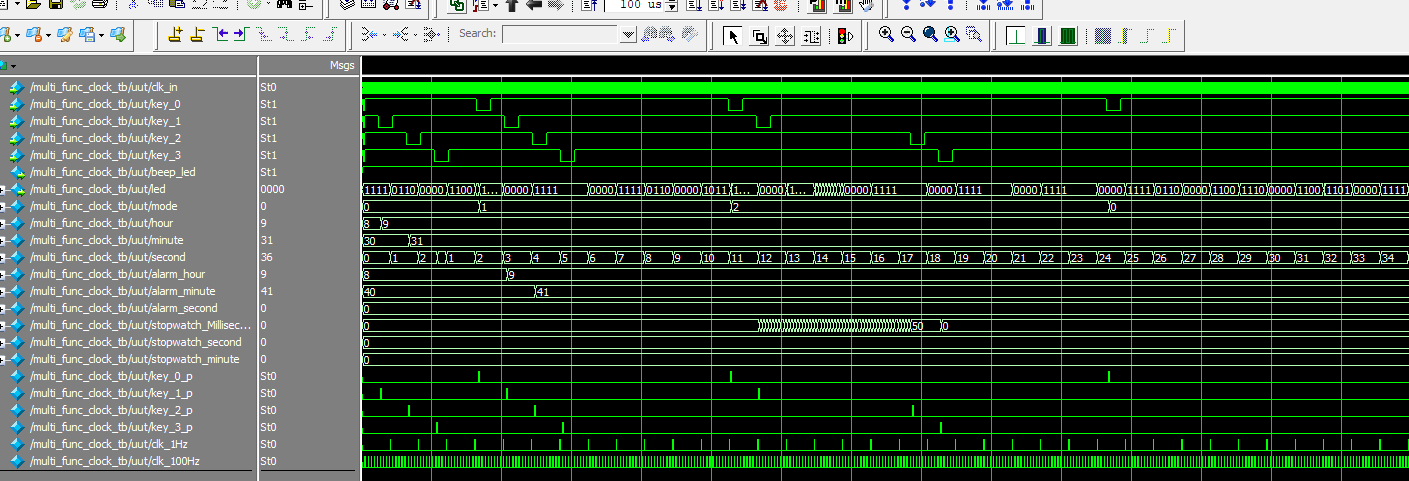Viewport: 1409px width, 481px height.
Task: Click the save-disk wave toolbar icon
Action: (x=88, y=35)
